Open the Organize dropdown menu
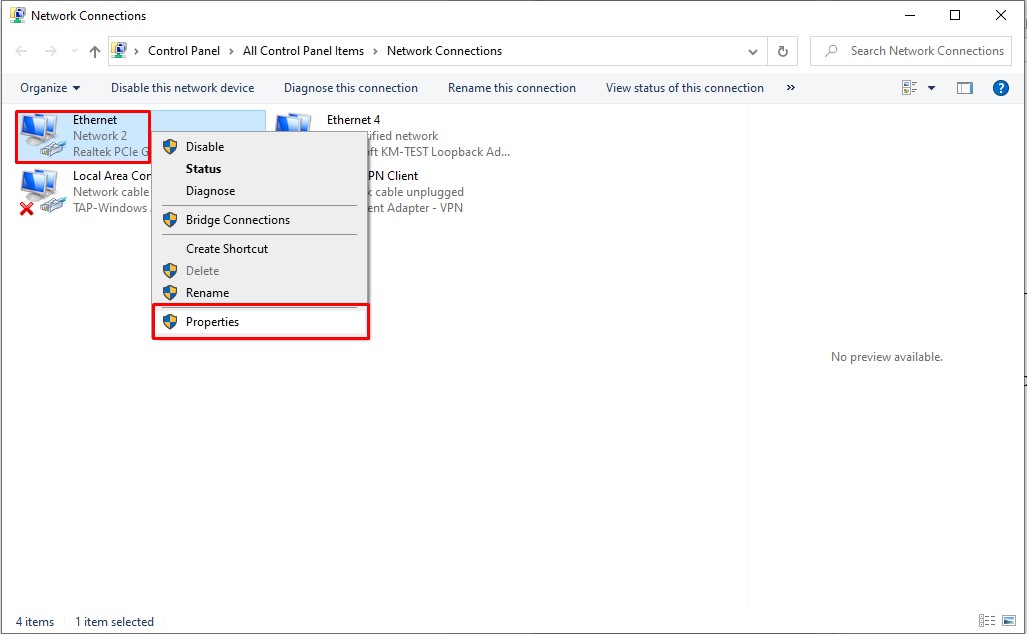Screen dimensions: 1027x634 tap(50, 88)
